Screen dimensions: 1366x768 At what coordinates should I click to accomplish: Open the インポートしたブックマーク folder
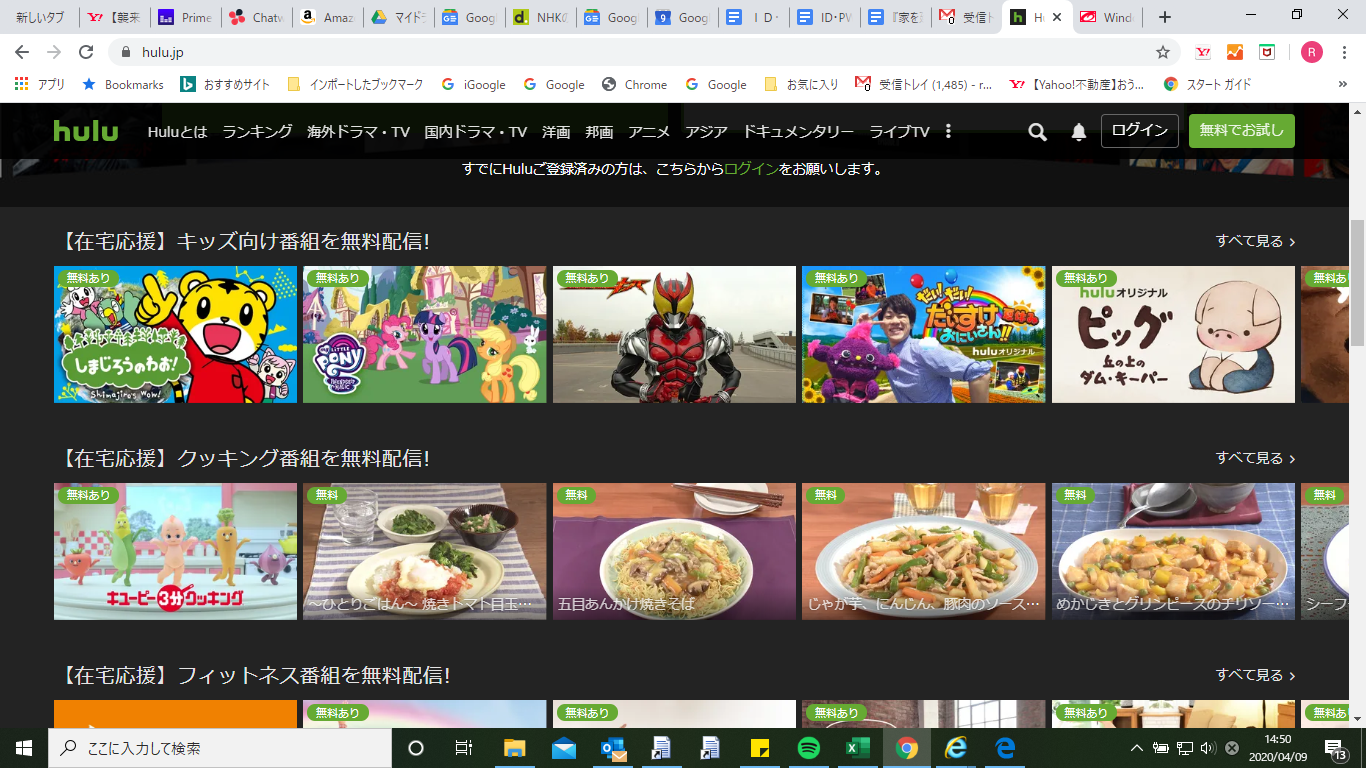point(355,85)
